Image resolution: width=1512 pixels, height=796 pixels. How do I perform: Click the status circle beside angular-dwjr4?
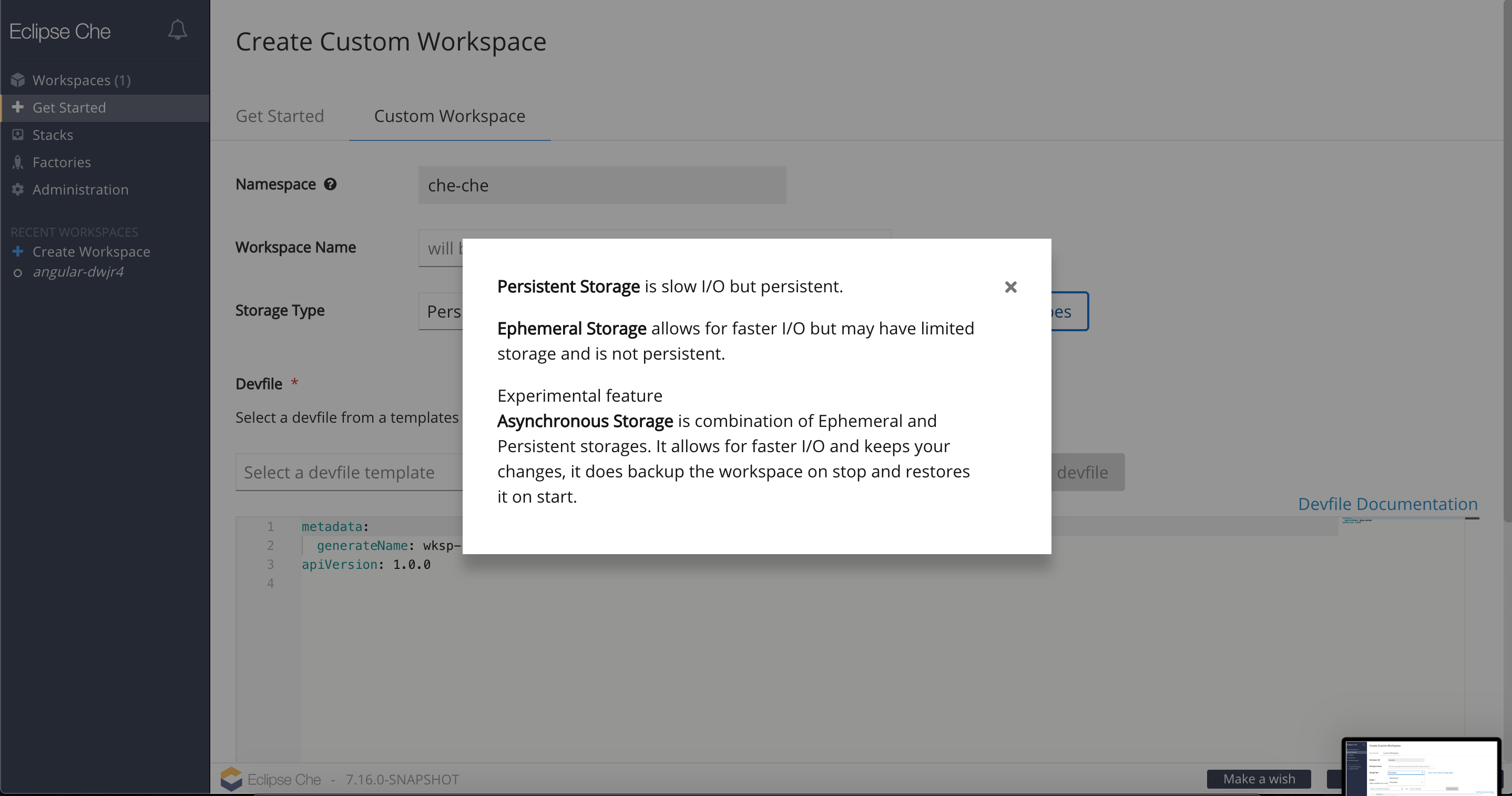coord(17,272)
